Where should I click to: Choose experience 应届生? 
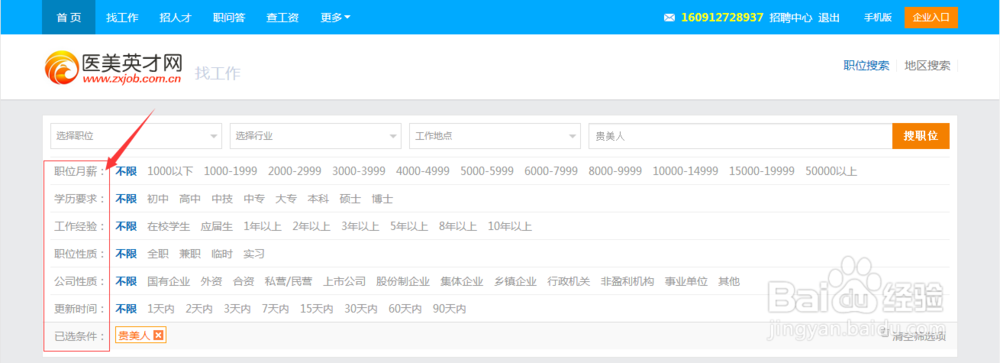point(217,226)
